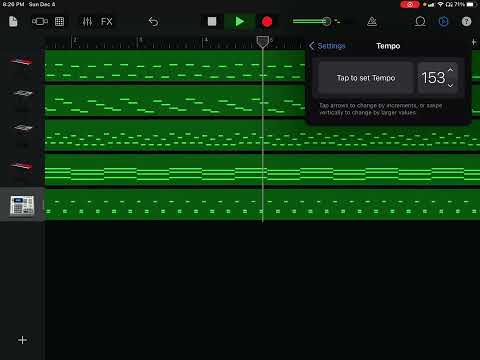Select the second track's synth icon
This screenshot has width=480, height=360.
click(x=22, y=93)
